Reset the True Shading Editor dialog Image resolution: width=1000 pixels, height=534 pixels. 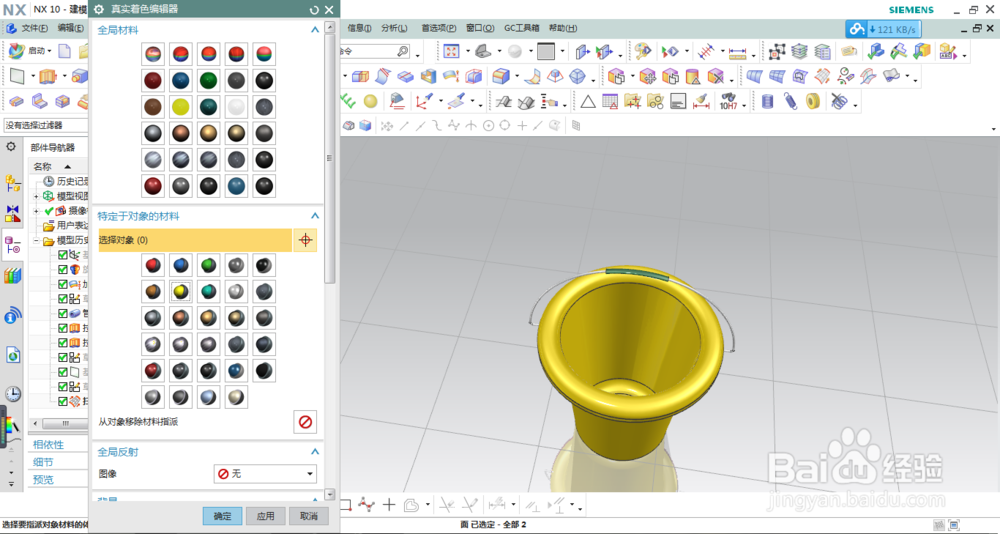314,10
